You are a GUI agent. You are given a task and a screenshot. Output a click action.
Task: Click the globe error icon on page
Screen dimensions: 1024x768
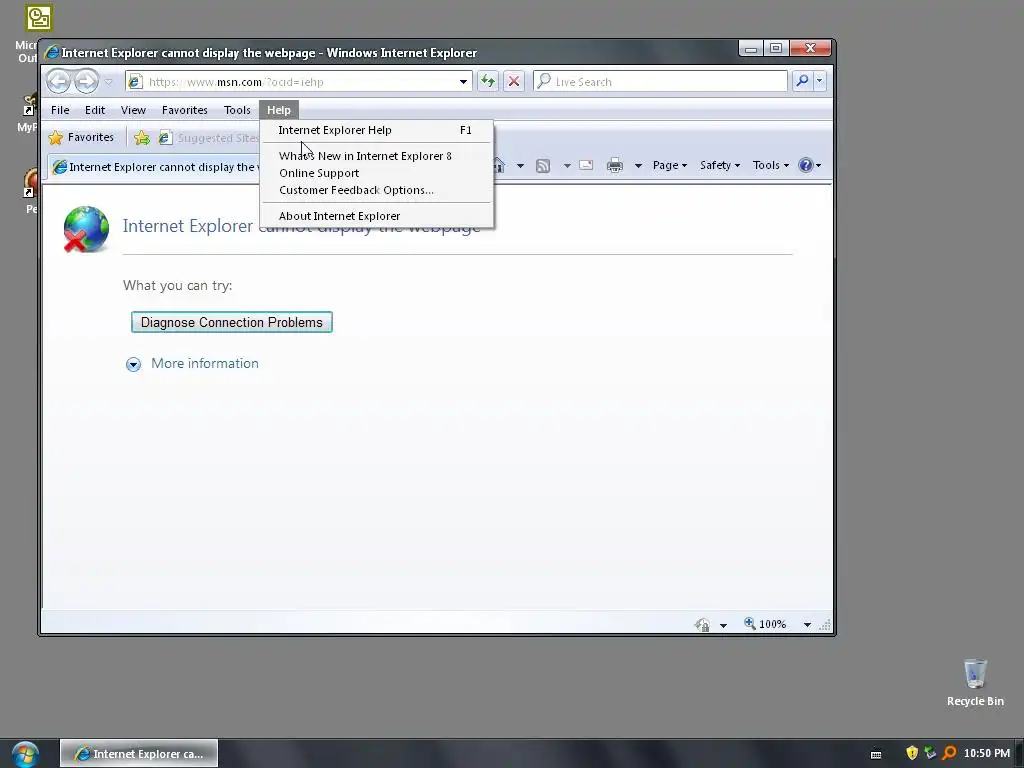click(x=86, y=229)
